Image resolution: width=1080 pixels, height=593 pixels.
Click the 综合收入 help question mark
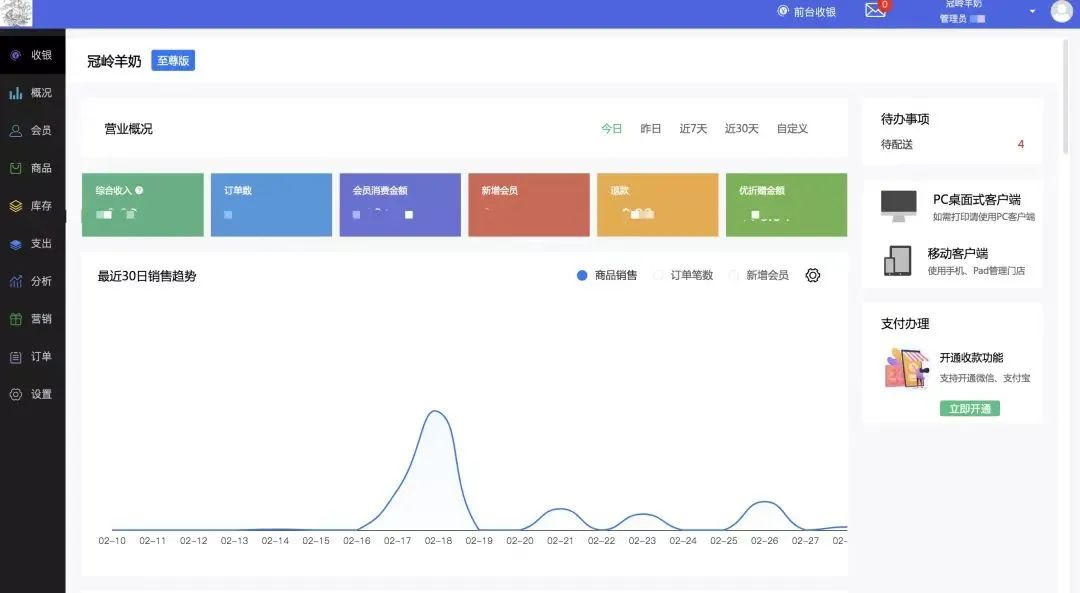(x=139, y=191)
